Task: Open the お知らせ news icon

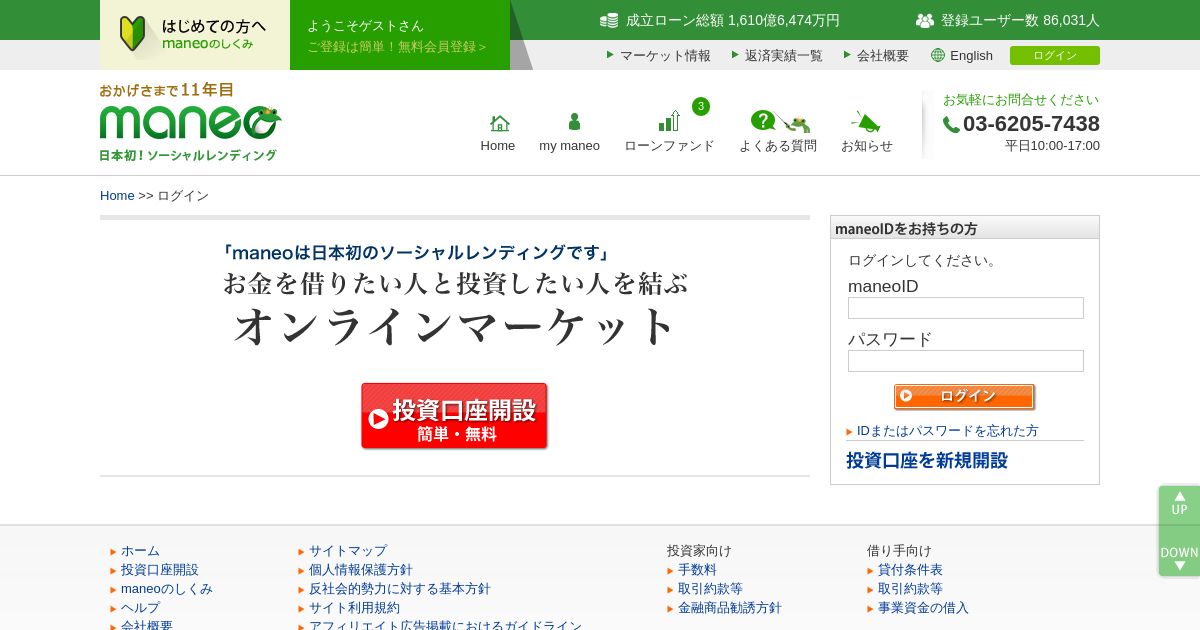Action: [x=866, y=122]
